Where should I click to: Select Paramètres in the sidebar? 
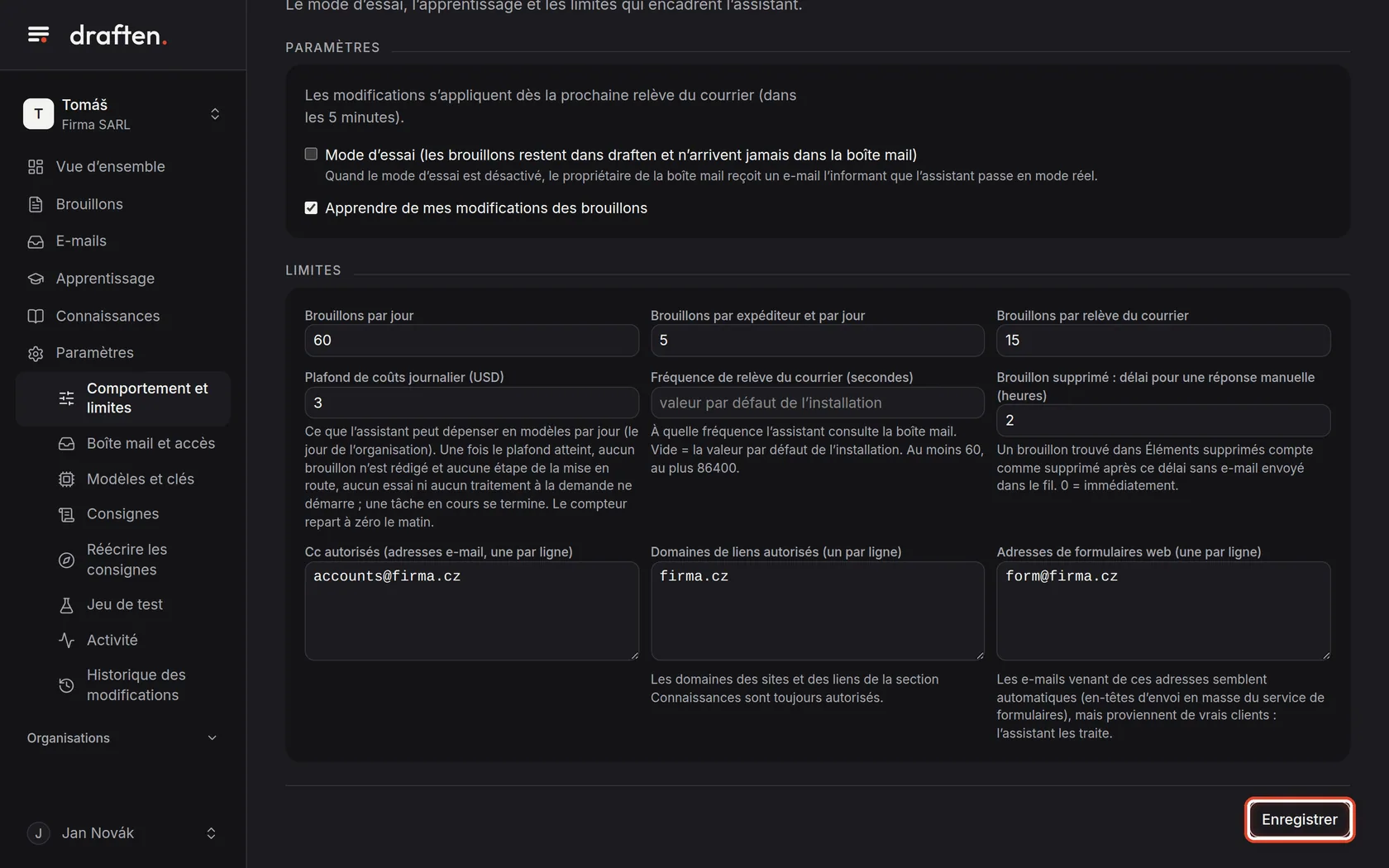tap(123, 353)
